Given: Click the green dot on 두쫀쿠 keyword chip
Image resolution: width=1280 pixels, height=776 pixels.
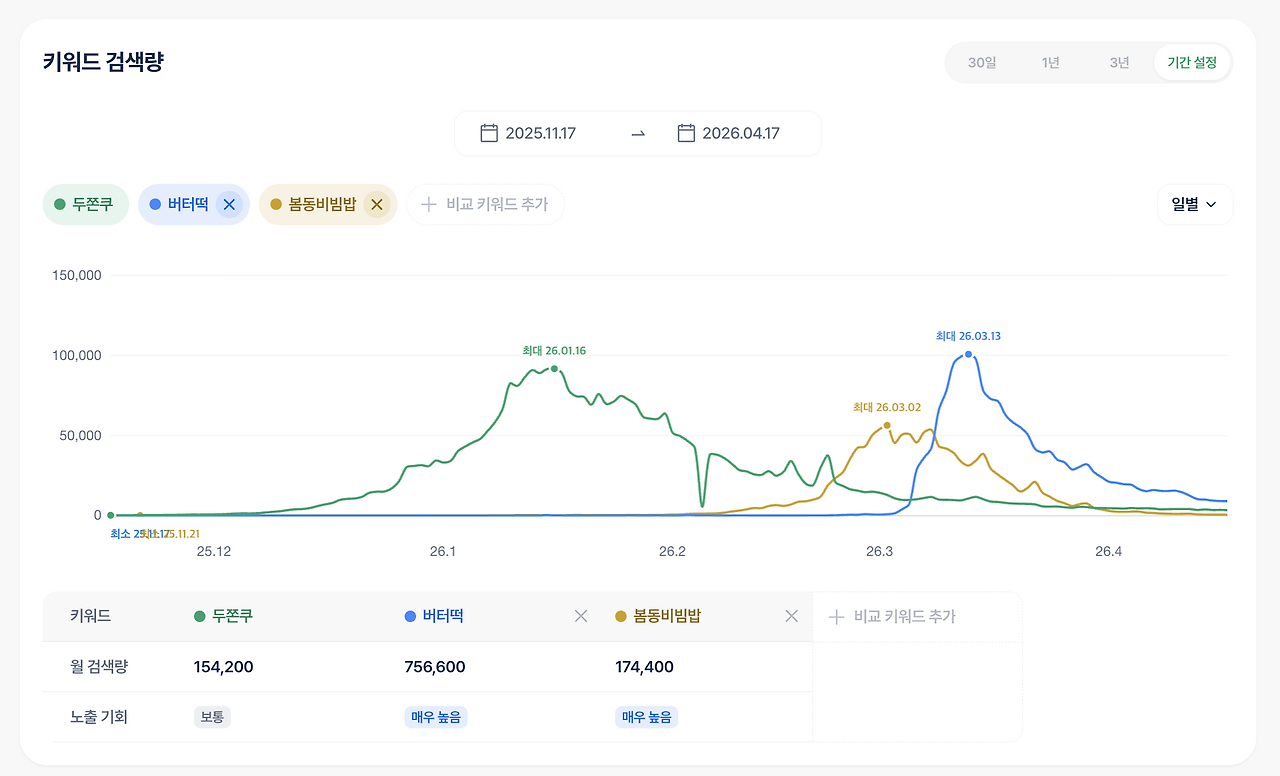Looking at the screenshot, I should [x=61, y=204].
